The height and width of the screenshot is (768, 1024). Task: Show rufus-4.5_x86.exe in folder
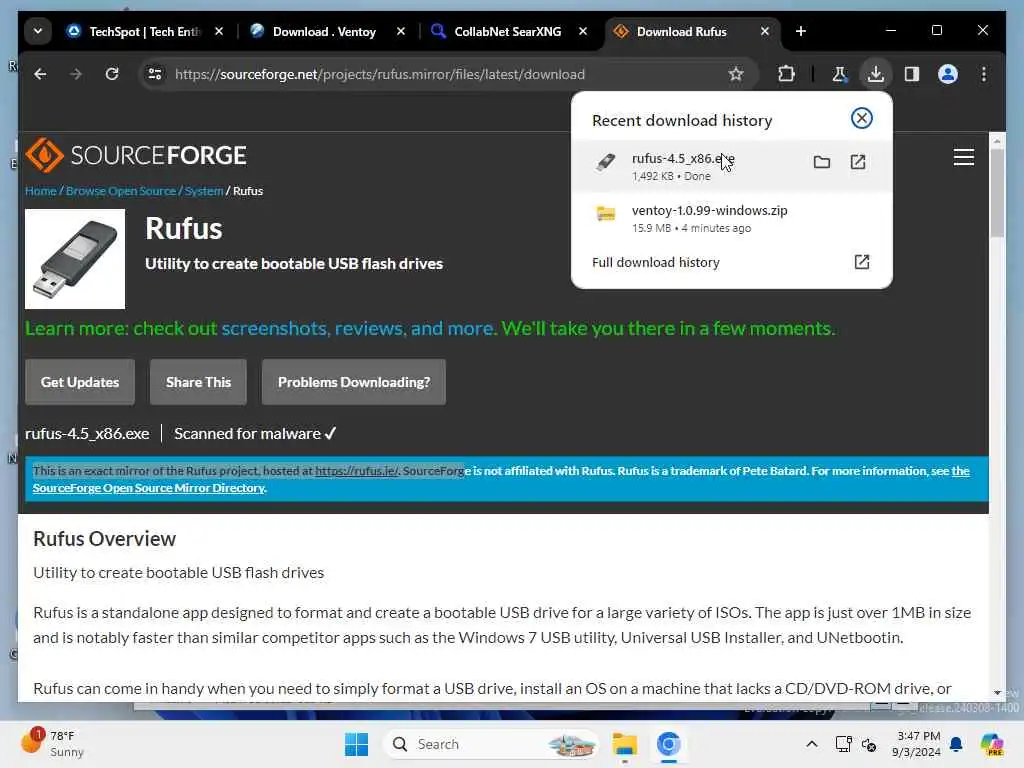pyautogui.click(x=822, y=162)
